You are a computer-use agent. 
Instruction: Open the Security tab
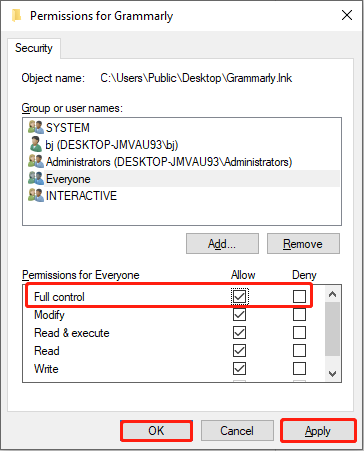[x=34, y=48]
